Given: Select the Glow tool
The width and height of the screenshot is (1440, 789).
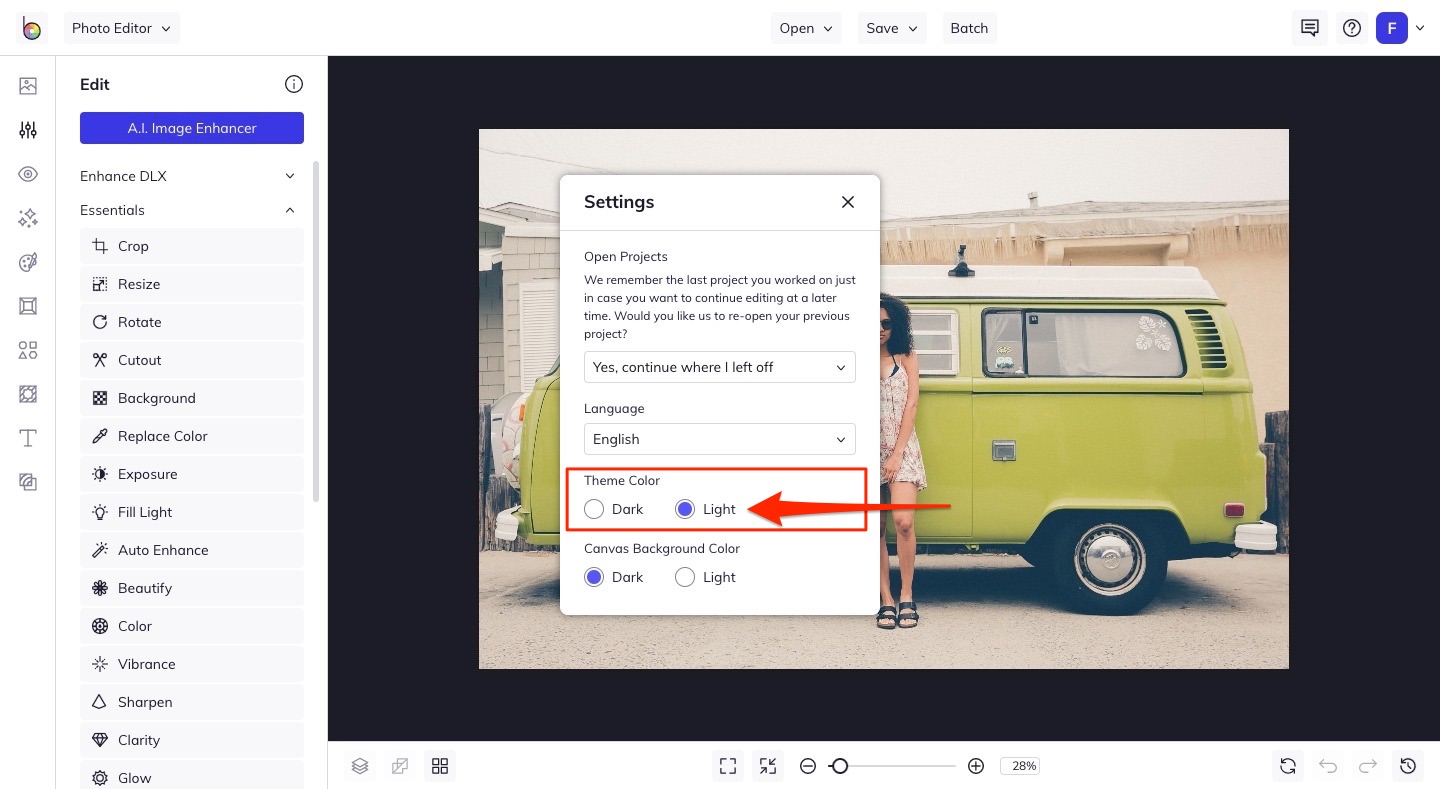Looking at the screenshot, I should tap(192, 776).
